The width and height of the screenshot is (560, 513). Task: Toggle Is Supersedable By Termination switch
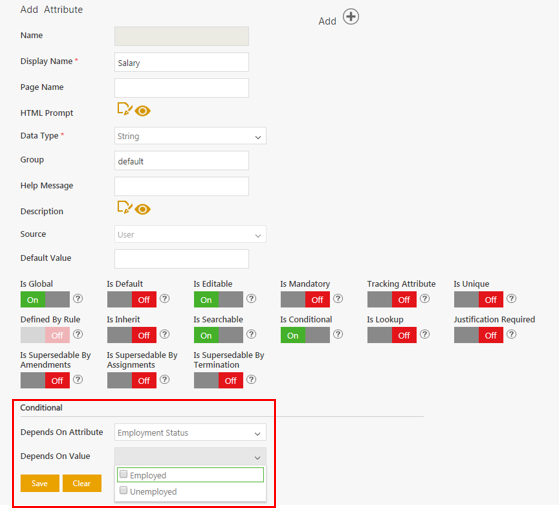pyautogui.click(x=219, y=380)
